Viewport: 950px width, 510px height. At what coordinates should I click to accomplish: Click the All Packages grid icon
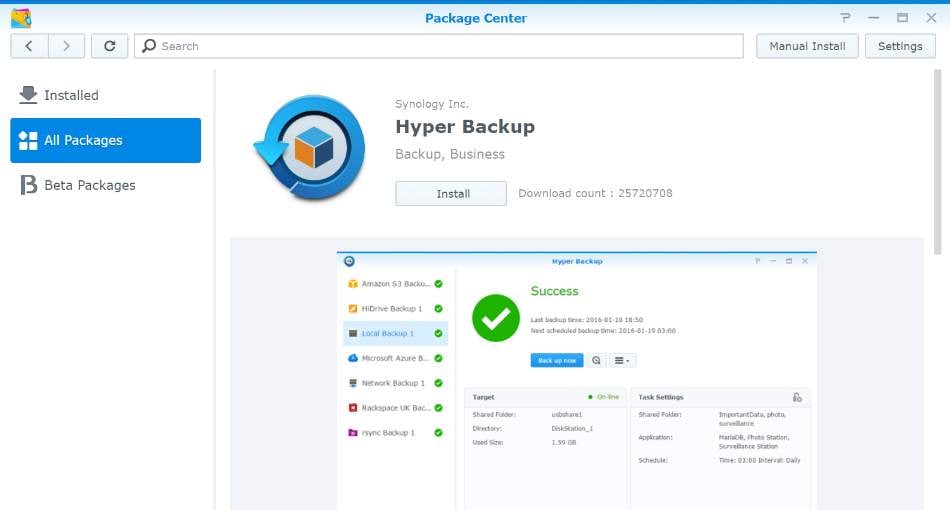click(28, 141)
